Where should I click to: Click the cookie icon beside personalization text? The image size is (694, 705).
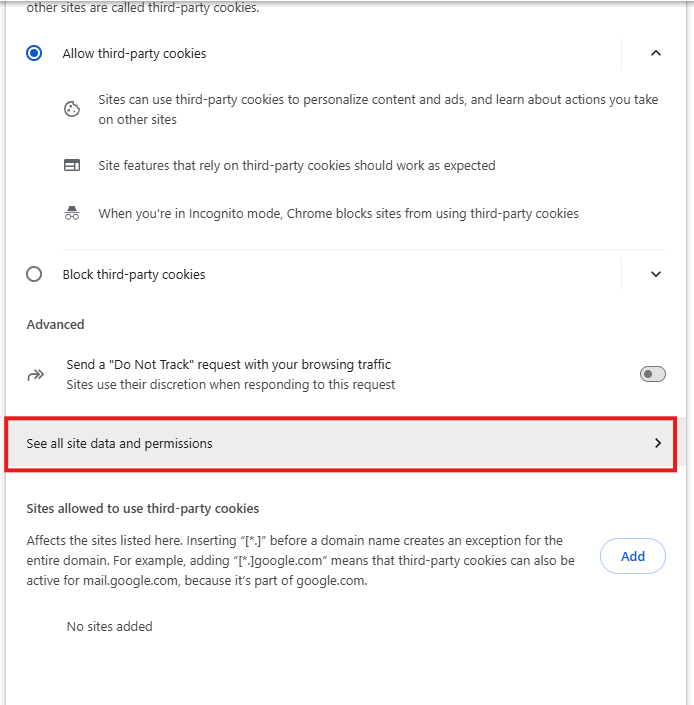pos(72,110)
